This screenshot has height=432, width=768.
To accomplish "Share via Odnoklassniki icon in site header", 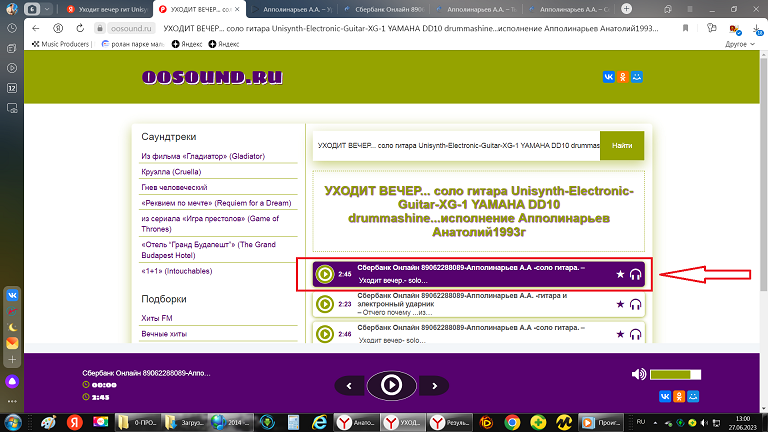I will coord(623,77).
